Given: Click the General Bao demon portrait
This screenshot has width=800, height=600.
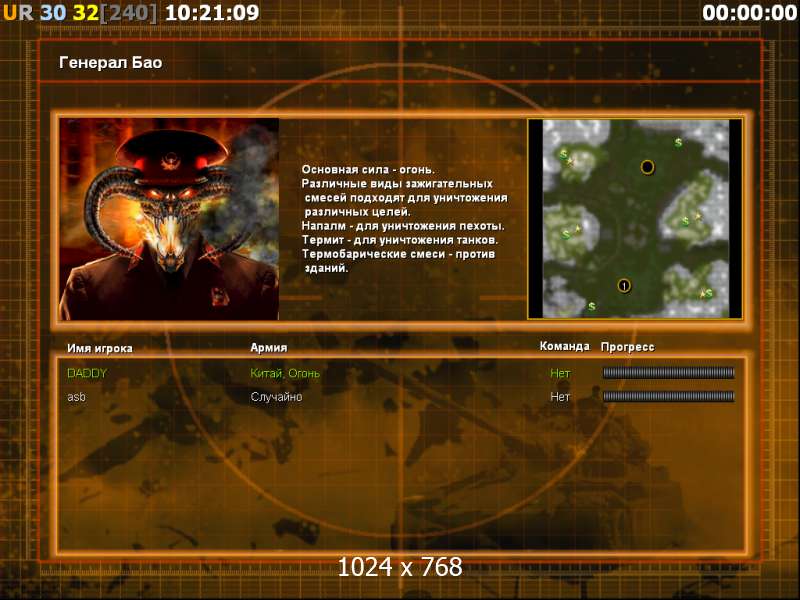Looking at the screenshot, I should click(x=169, y=219).
